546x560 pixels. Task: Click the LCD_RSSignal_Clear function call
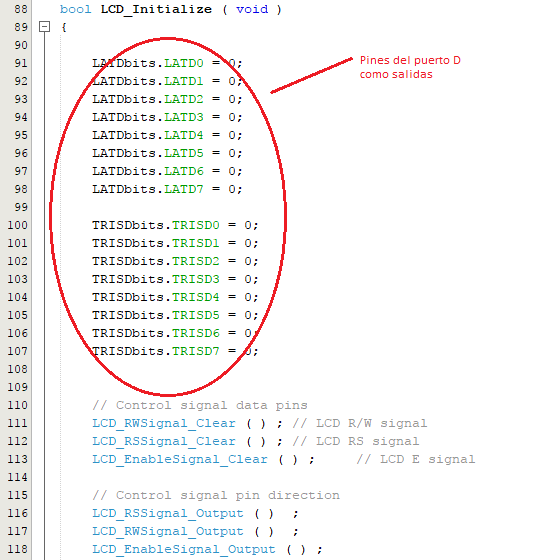click(x=164, y=441)
